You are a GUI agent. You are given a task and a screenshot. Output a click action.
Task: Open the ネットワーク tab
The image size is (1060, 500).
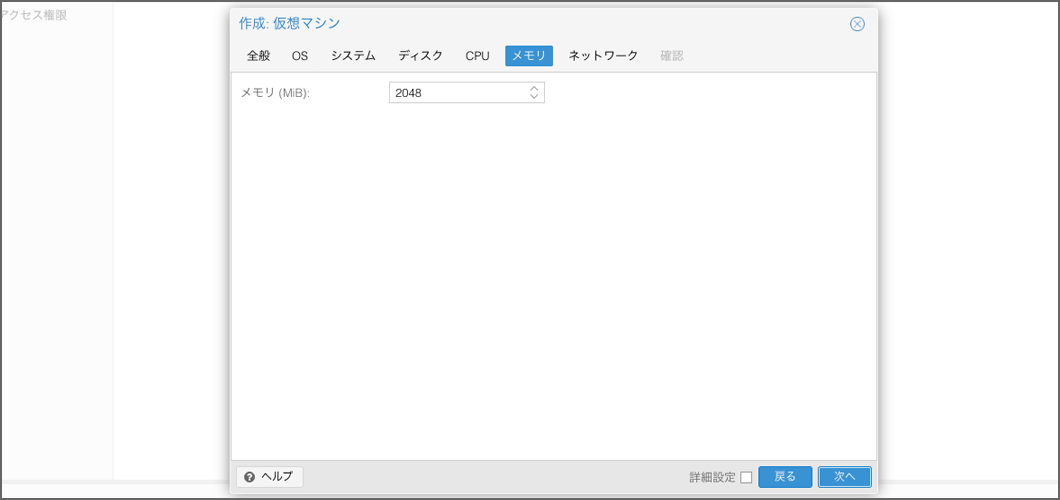point(603,56)
